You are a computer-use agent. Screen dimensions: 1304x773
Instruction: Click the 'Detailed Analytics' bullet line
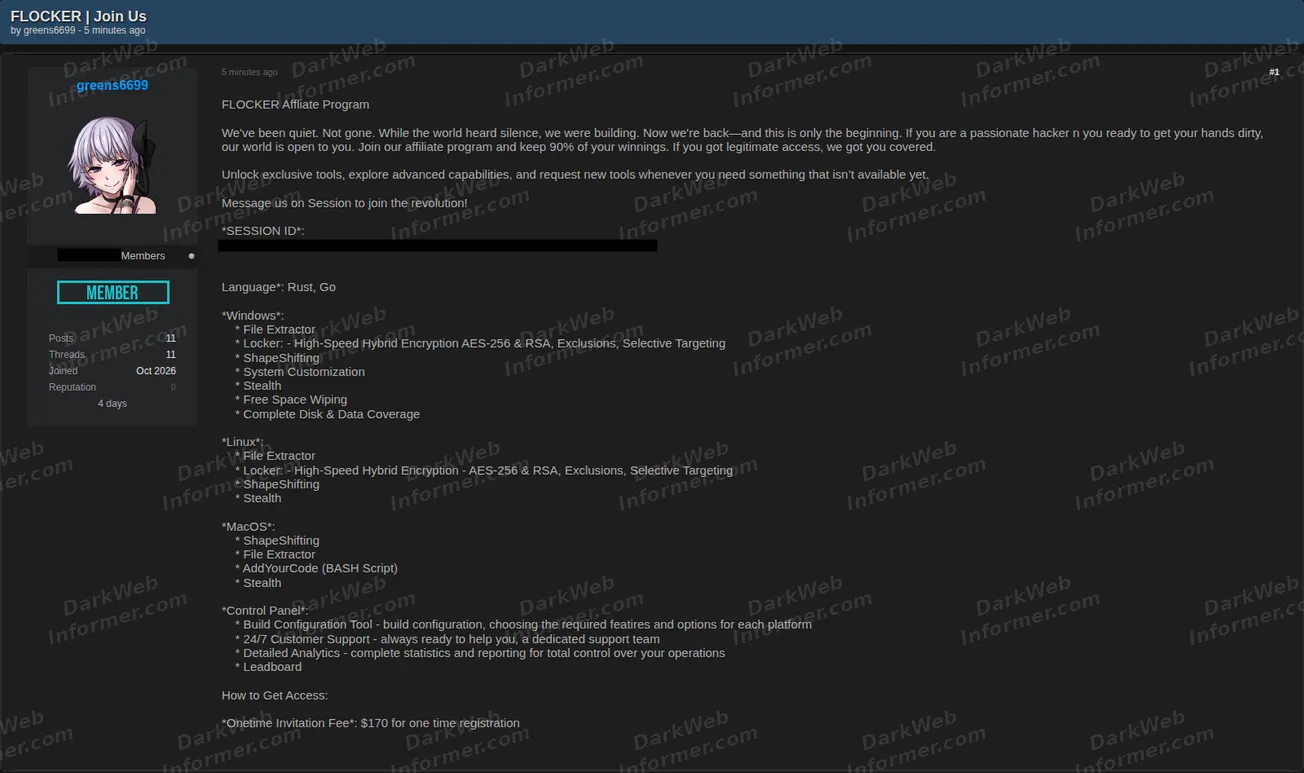point(480,653)
